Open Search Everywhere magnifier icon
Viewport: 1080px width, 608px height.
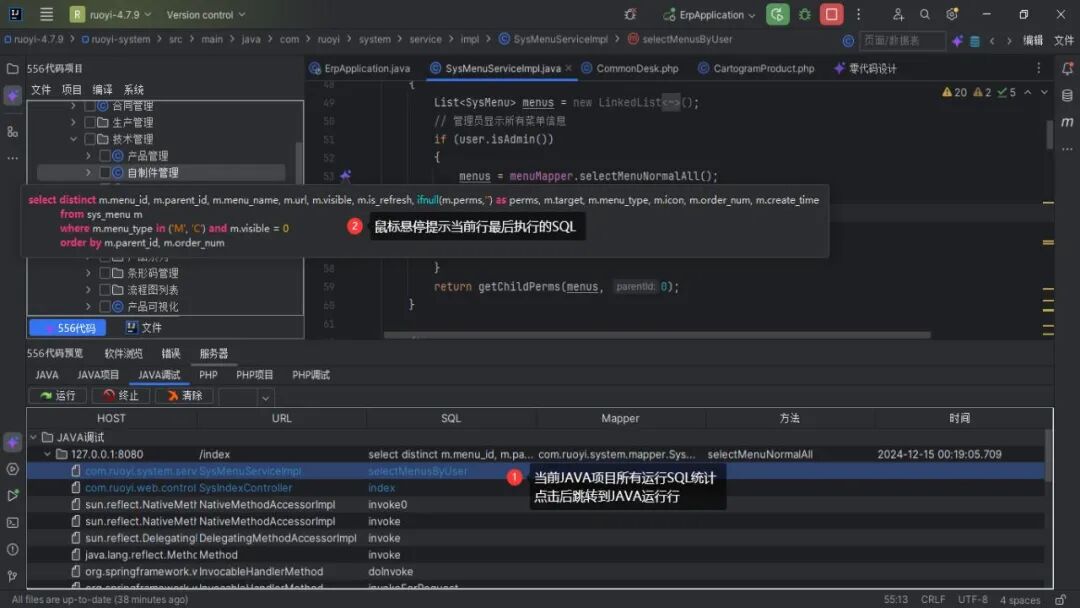(924, 14)
